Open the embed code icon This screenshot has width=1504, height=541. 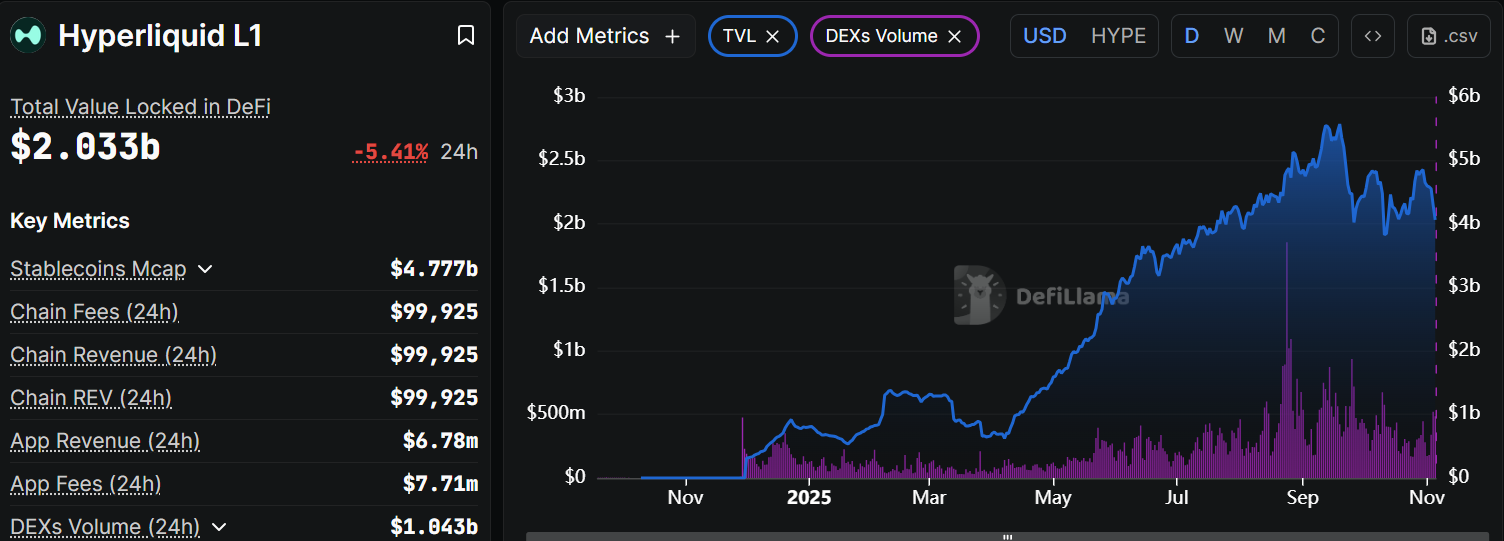point(1373,36)
